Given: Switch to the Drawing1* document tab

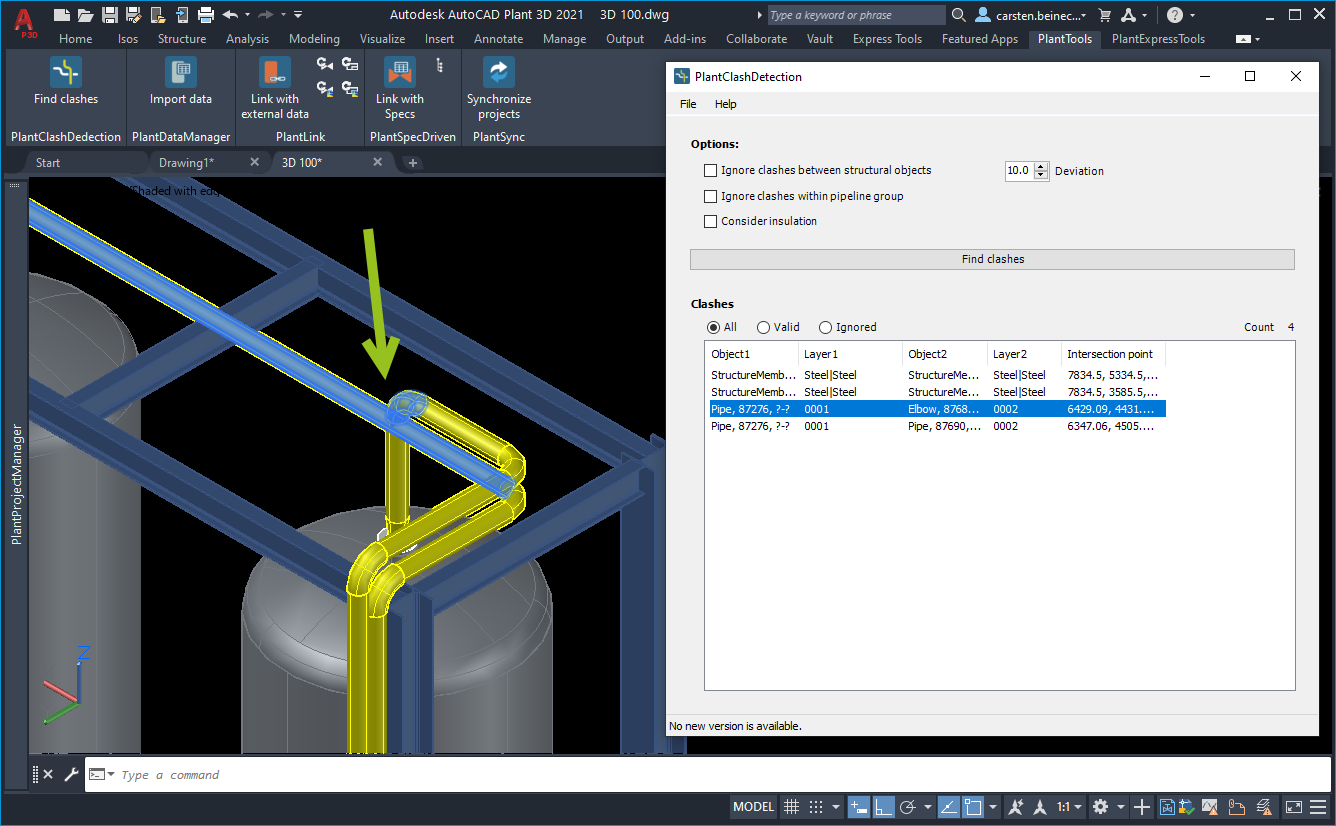Looking at the screenshot, I should coord(186,162).
